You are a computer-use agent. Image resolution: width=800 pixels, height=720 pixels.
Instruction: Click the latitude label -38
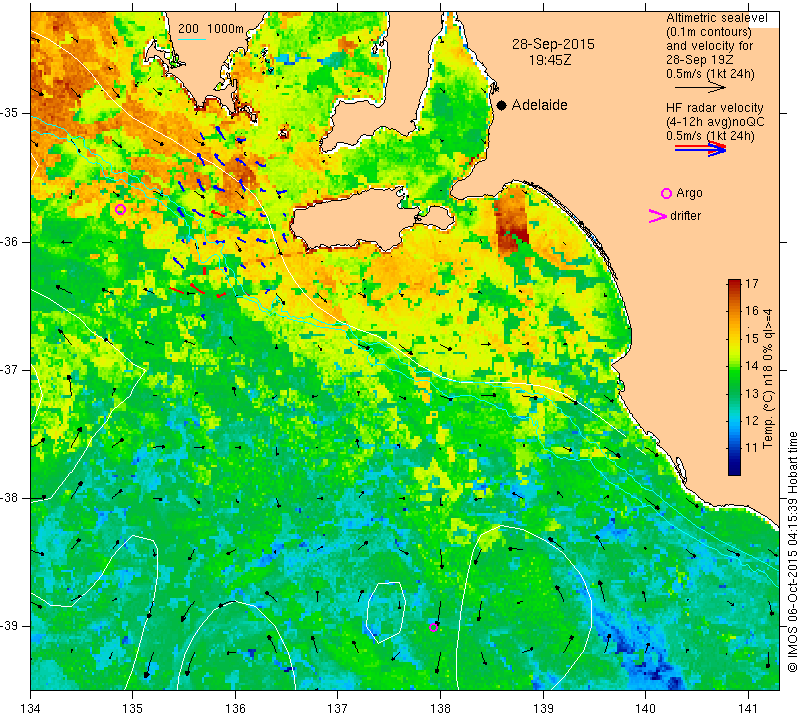point(10,498)
